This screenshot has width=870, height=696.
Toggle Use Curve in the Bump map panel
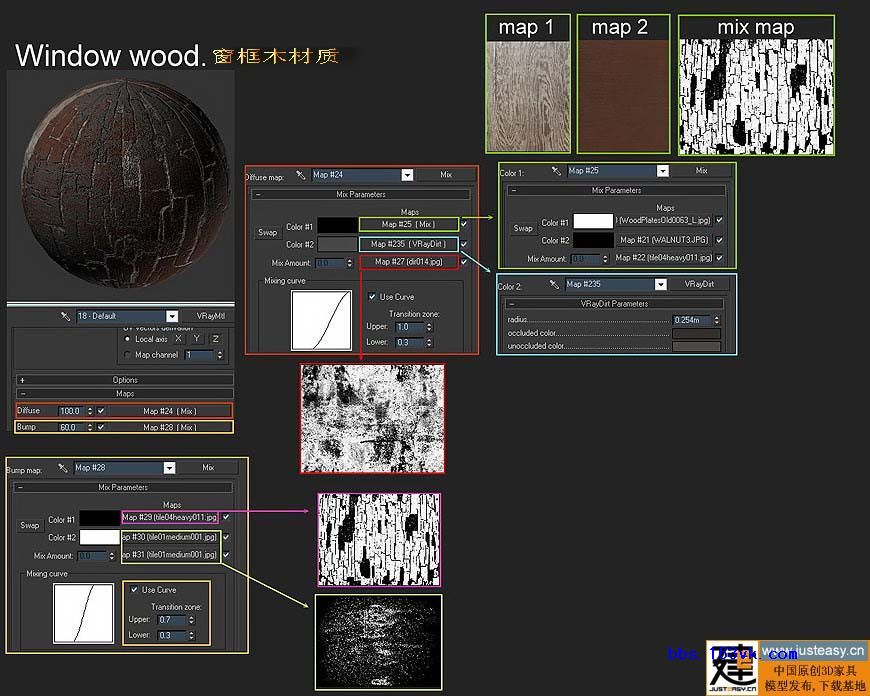(x=134, y=589)
